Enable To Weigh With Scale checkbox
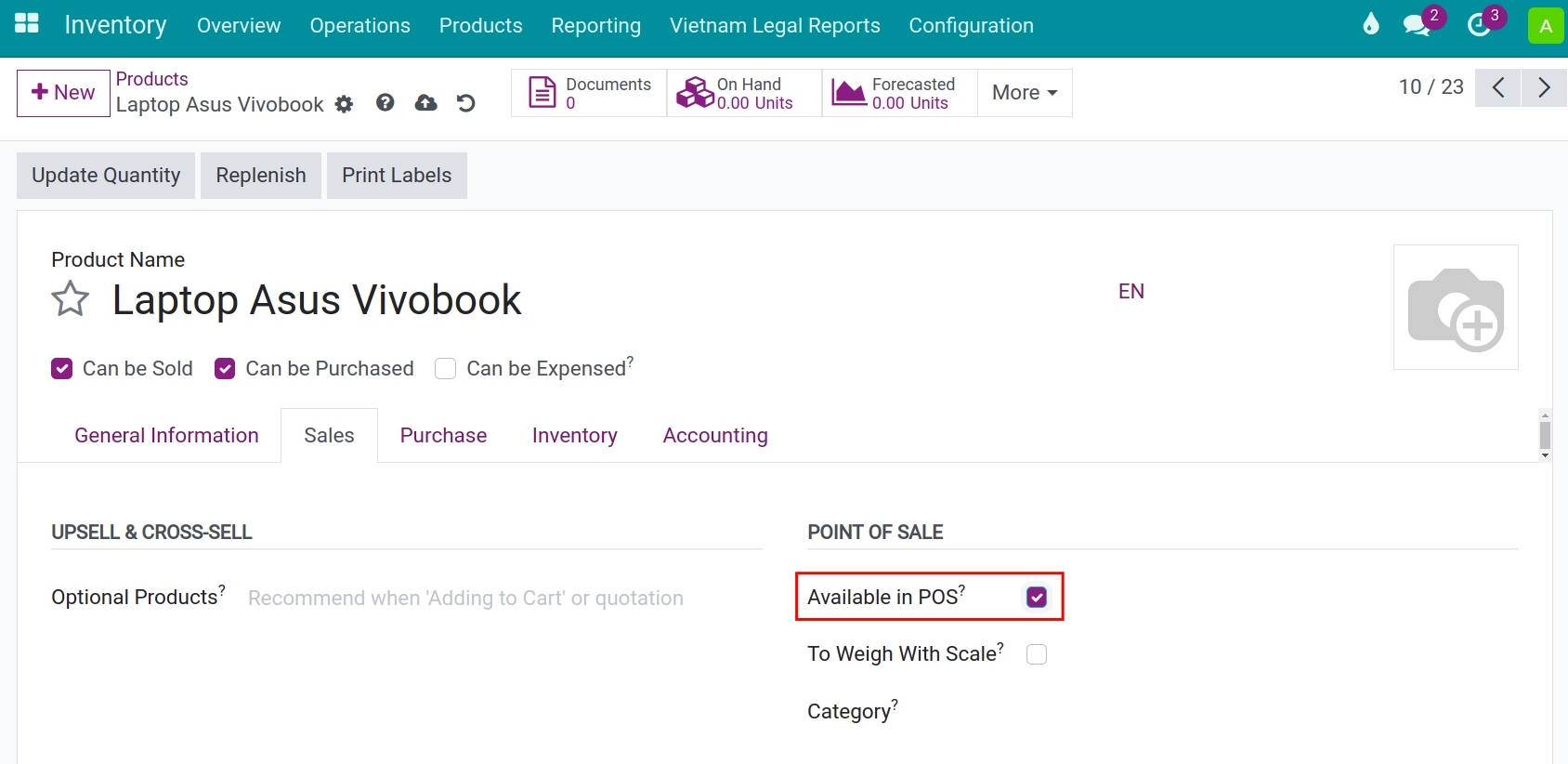The image size is (1568, 764). tap(1037, 654)
